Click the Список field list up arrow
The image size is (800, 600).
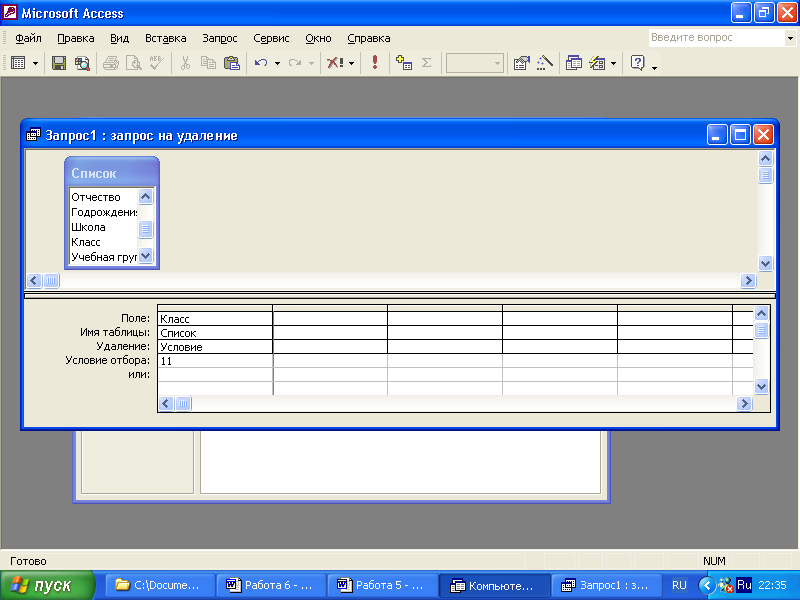(x=145, y=196)
